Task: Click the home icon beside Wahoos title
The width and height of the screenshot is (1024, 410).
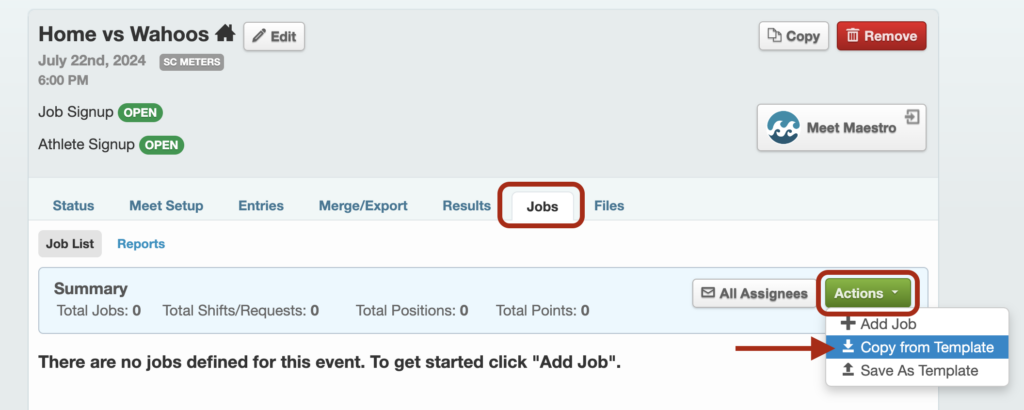Action: (x=225, y=32)
